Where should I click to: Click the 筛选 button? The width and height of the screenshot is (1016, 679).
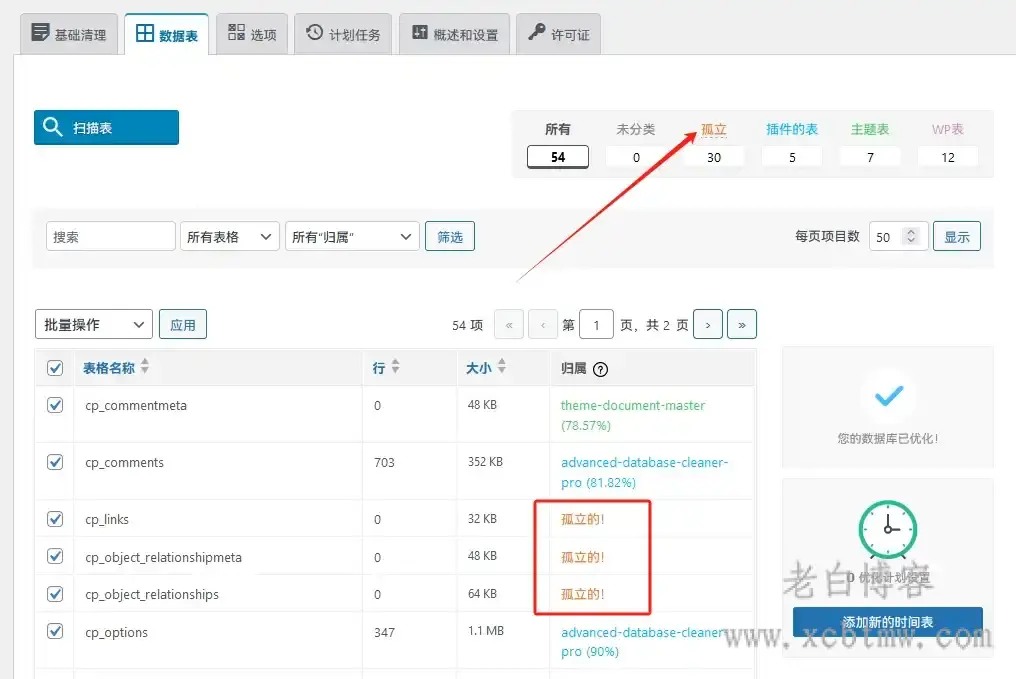tap(450, 236)
